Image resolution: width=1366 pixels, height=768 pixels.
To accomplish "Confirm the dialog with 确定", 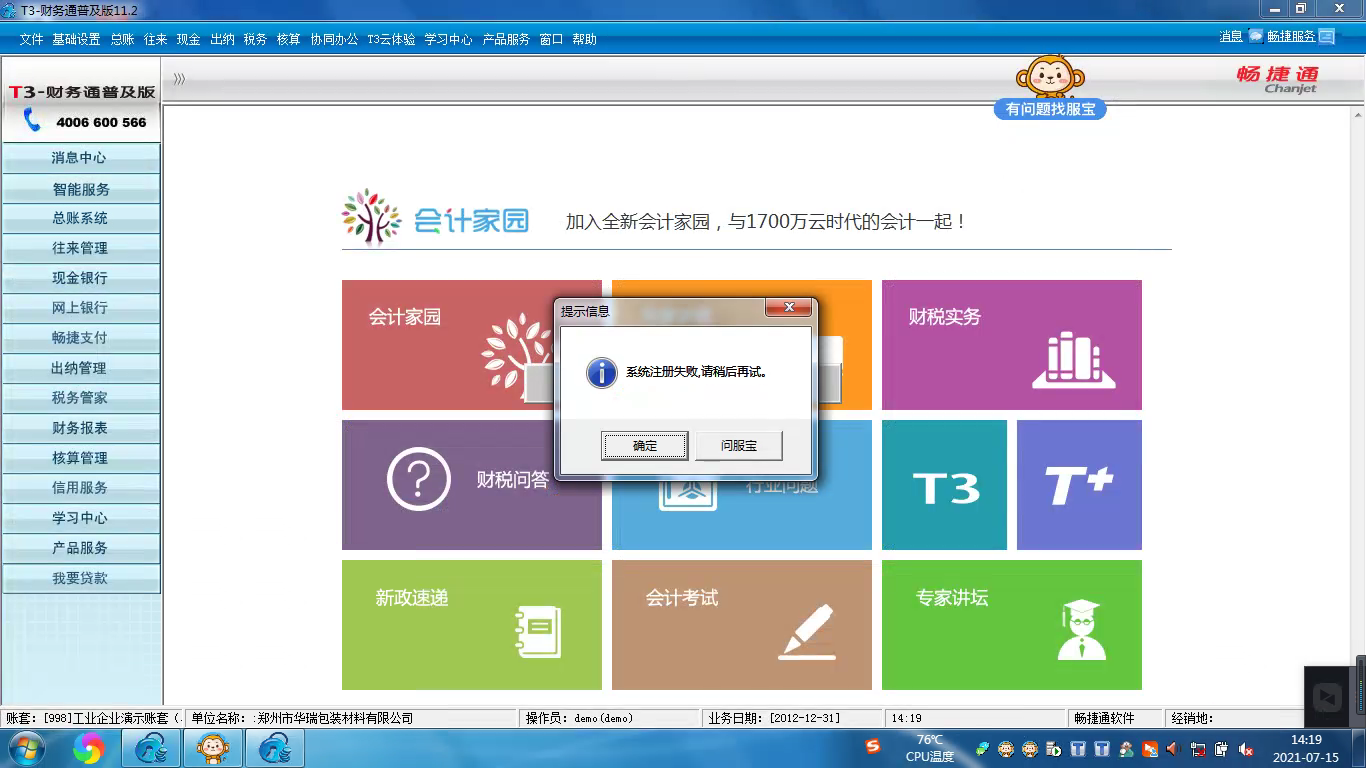I will (x=645, y=446).
